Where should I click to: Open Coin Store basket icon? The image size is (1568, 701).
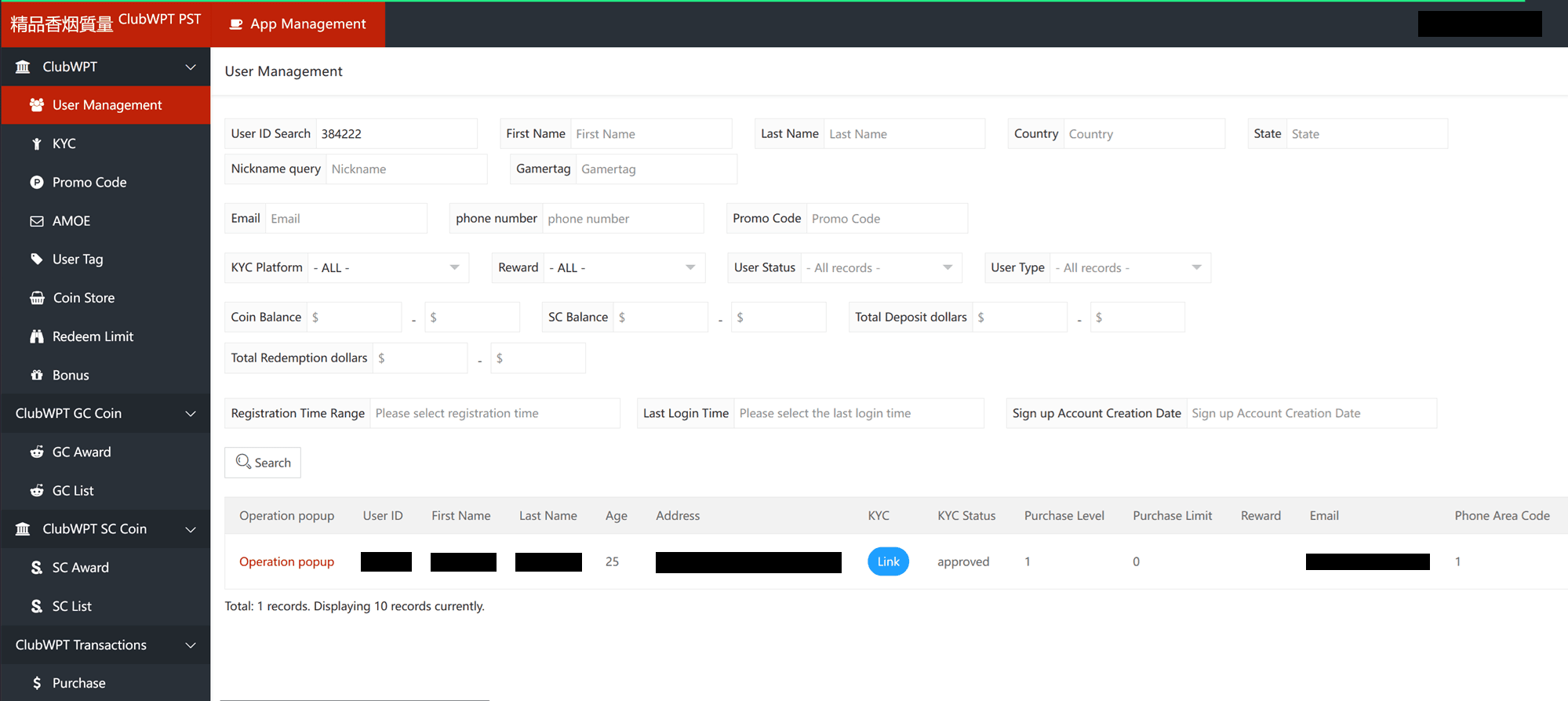pos(37,298)
